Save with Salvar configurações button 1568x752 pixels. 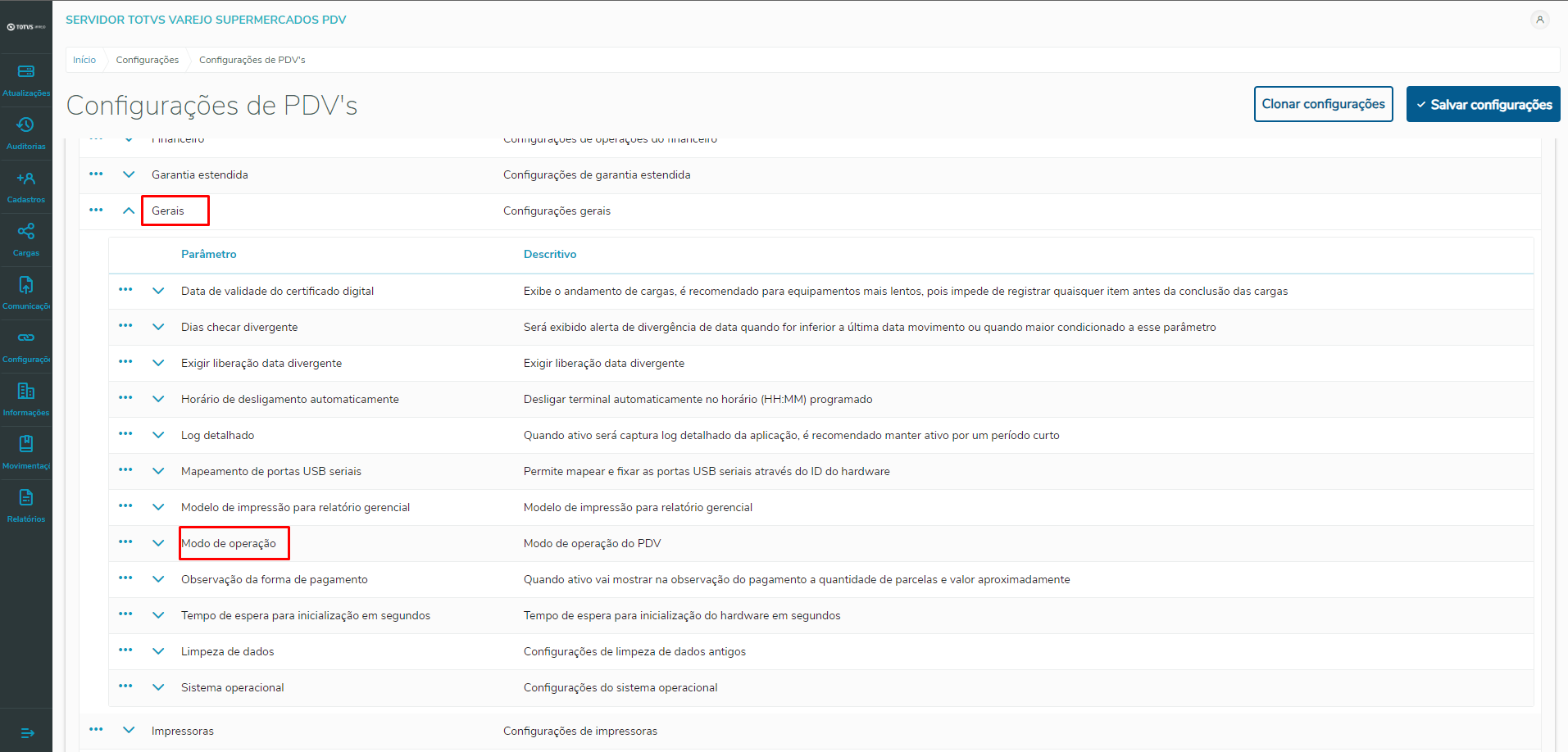pyautogui.click(x=1484, y=104)
